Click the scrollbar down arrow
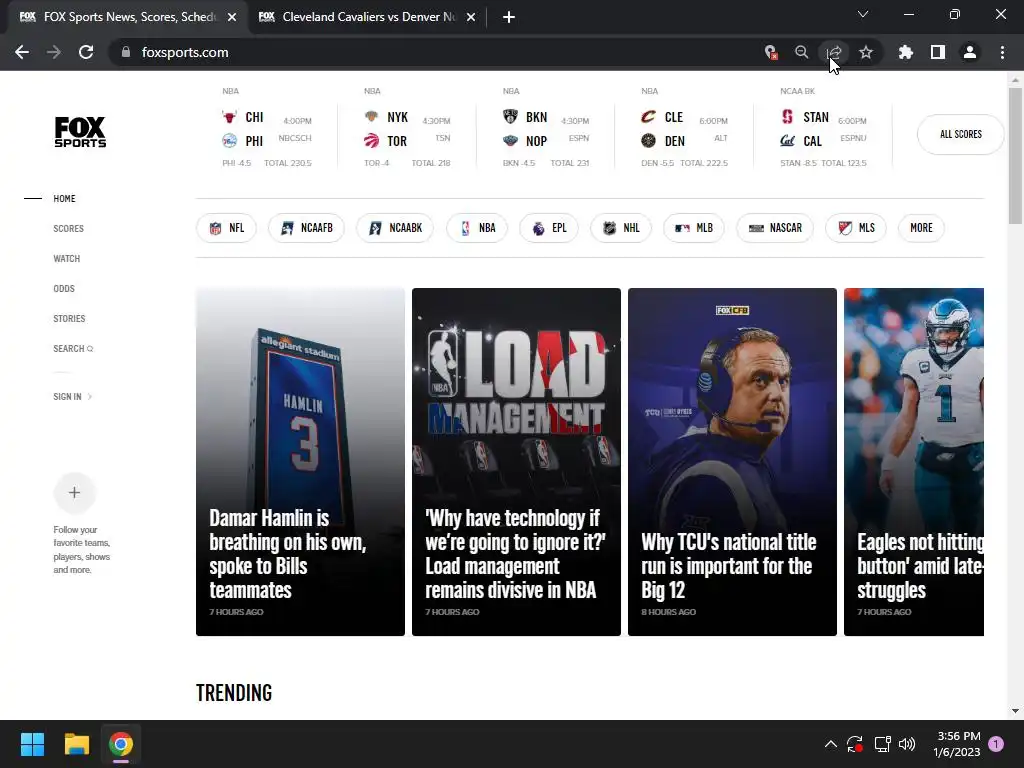 click(1015, 711)
